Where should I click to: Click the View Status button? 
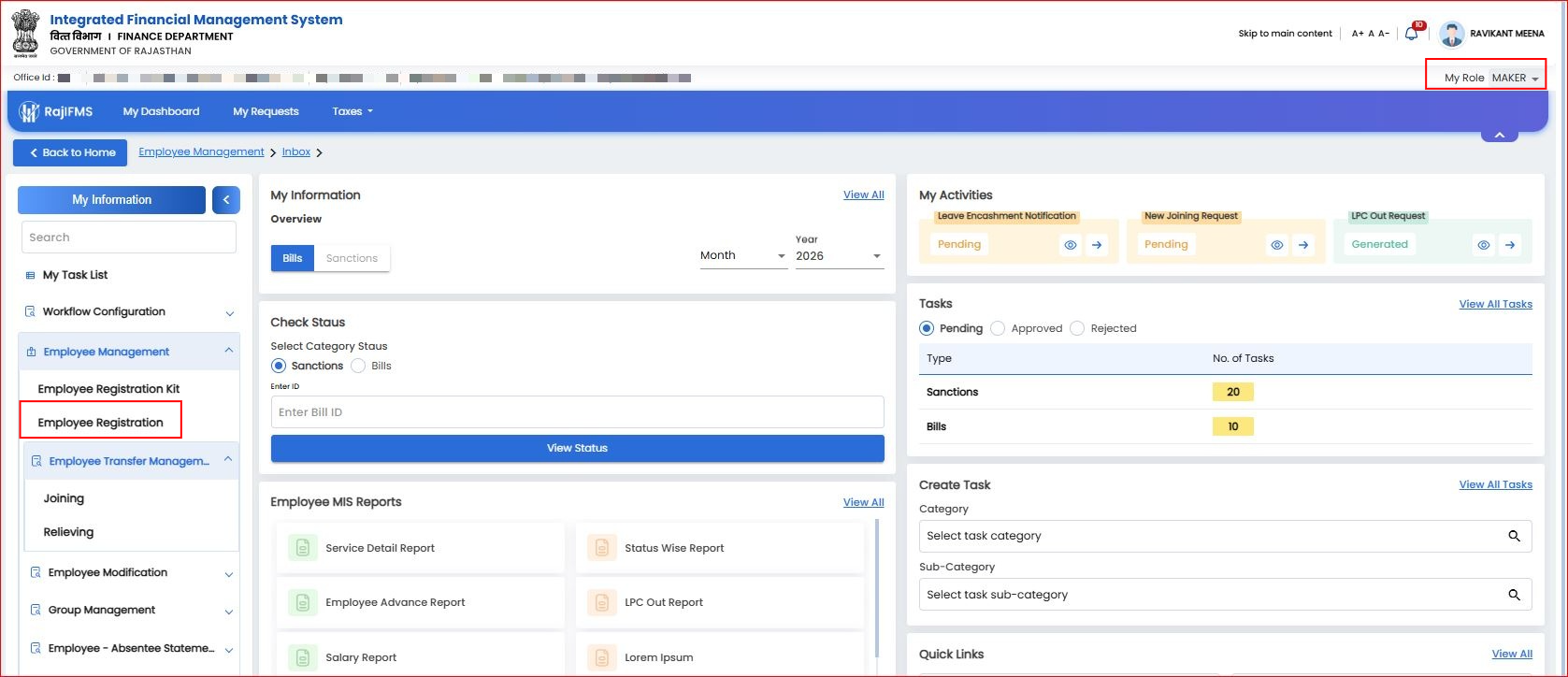click(x=577, y=448)
